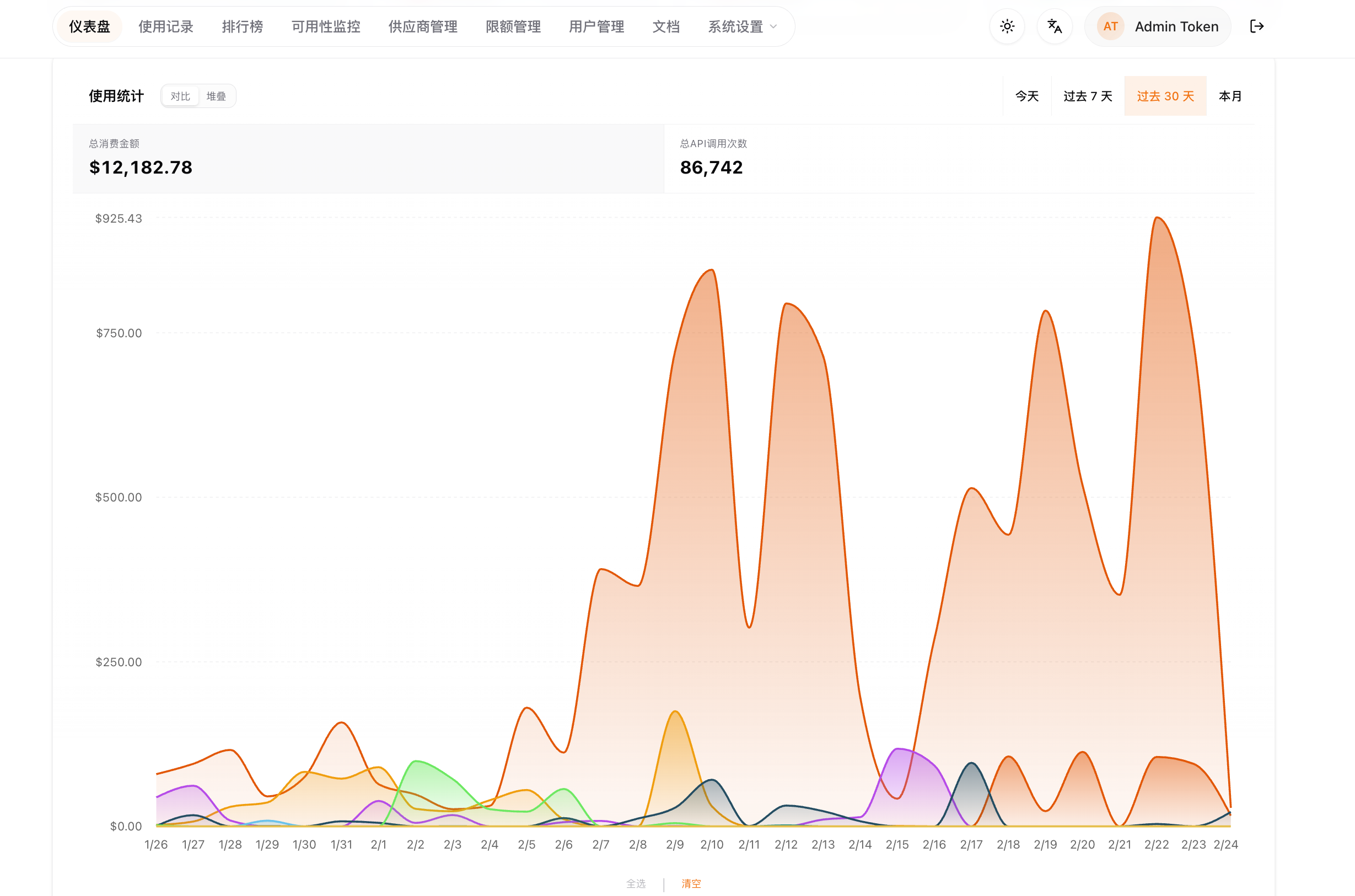Screen dimensions: 1355x896
Task: Switch chart to 堆叠 mode
Action: (216, 96)
